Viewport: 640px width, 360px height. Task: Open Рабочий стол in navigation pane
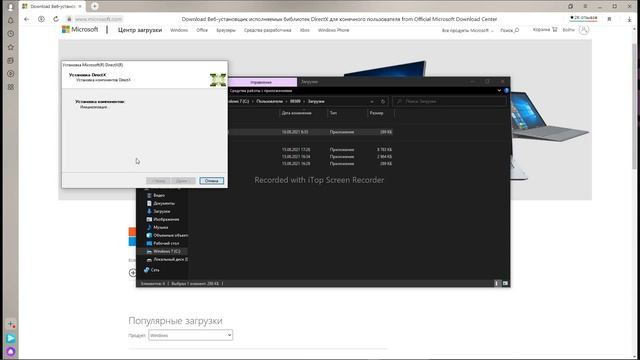click(166, 243)
